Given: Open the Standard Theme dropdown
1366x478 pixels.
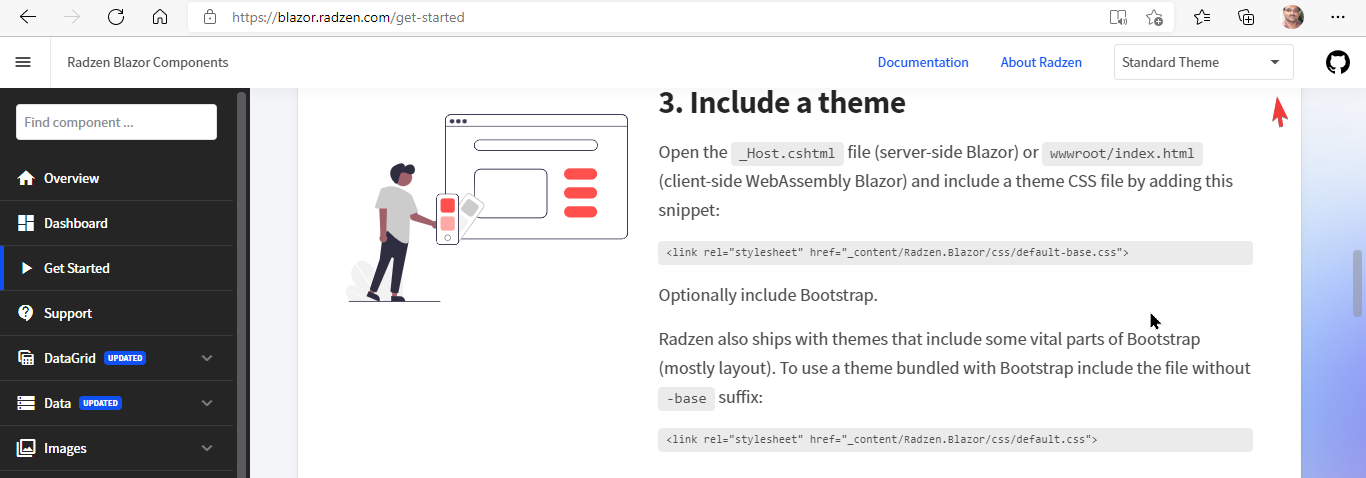Looking at the screenshot, I should pyautogui.click(x=1203, y=62).
